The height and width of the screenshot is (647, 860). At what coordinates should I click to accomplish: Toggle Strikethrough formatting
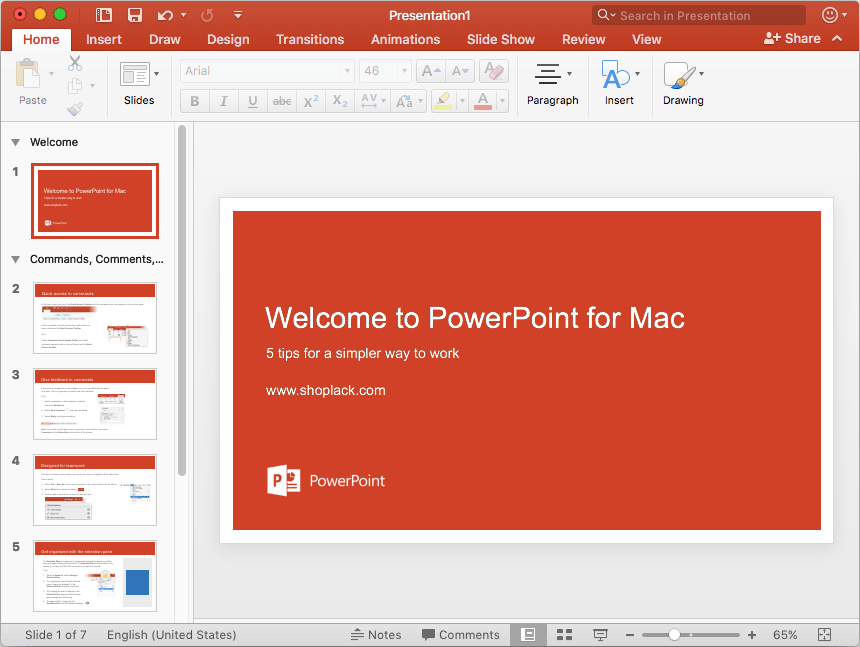[282, 101]
